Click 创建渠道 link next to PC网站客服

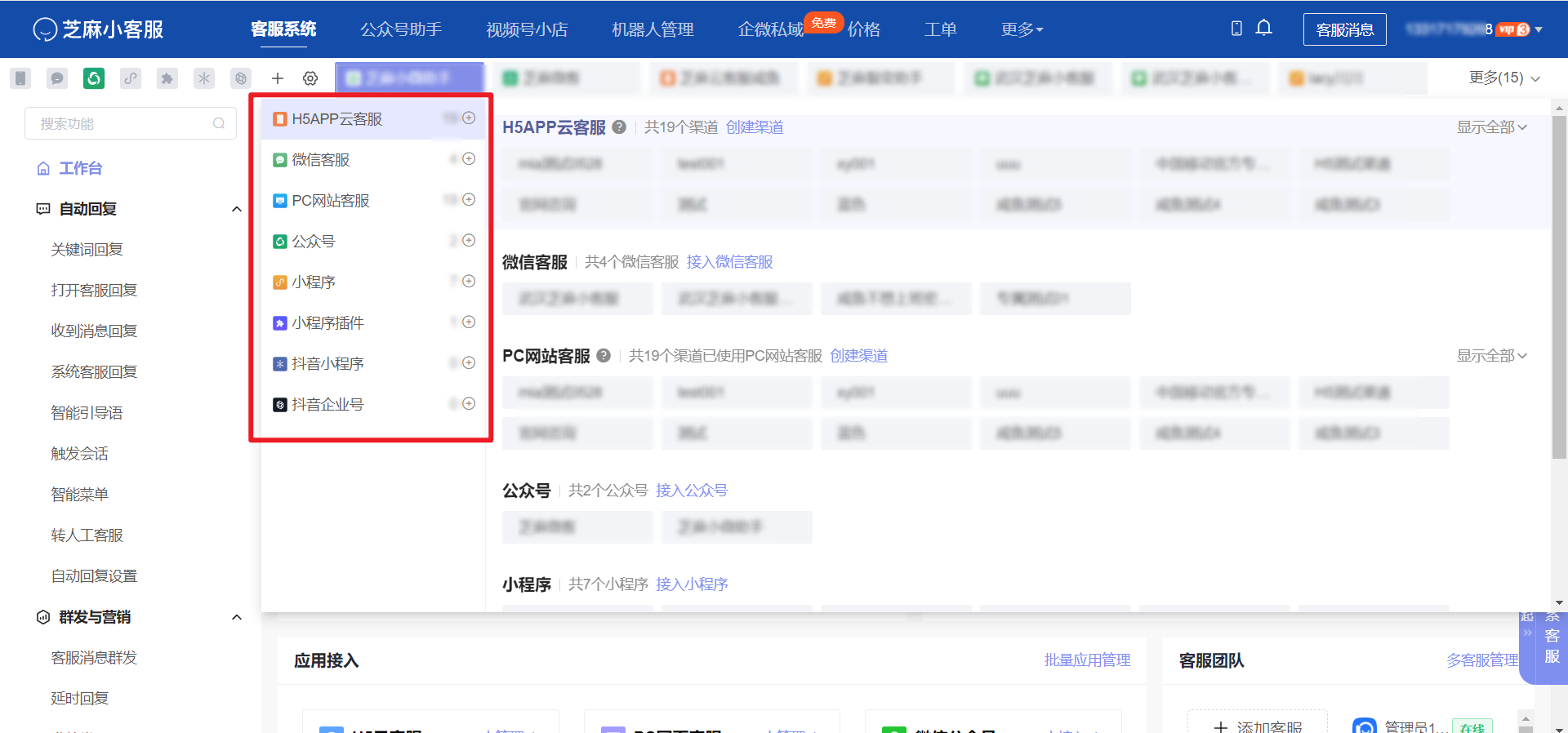(x=859, y=356)
